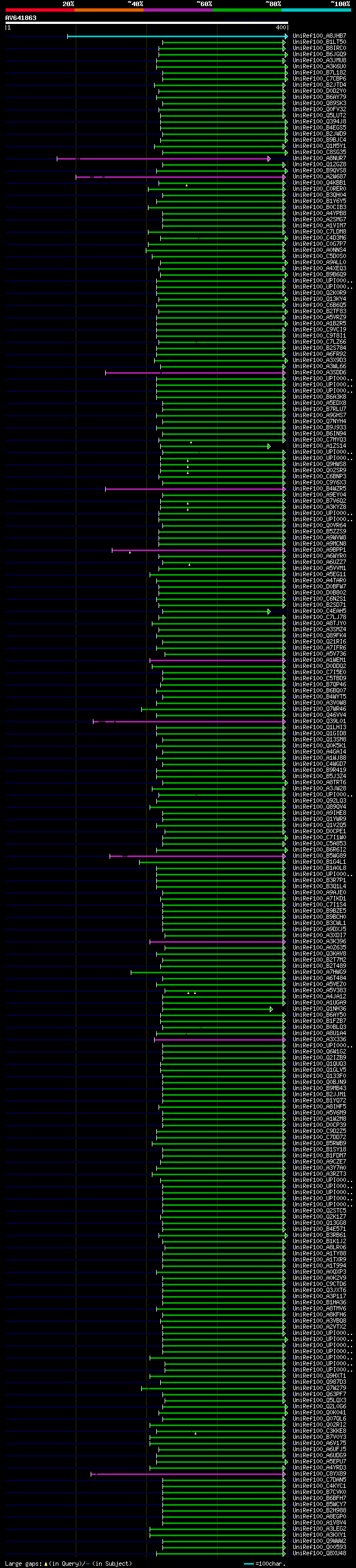Click label UniRef100_Q4KBB1
Image resolution: width=356 pixels, height=1568 pixels.
tap(319, 183)
